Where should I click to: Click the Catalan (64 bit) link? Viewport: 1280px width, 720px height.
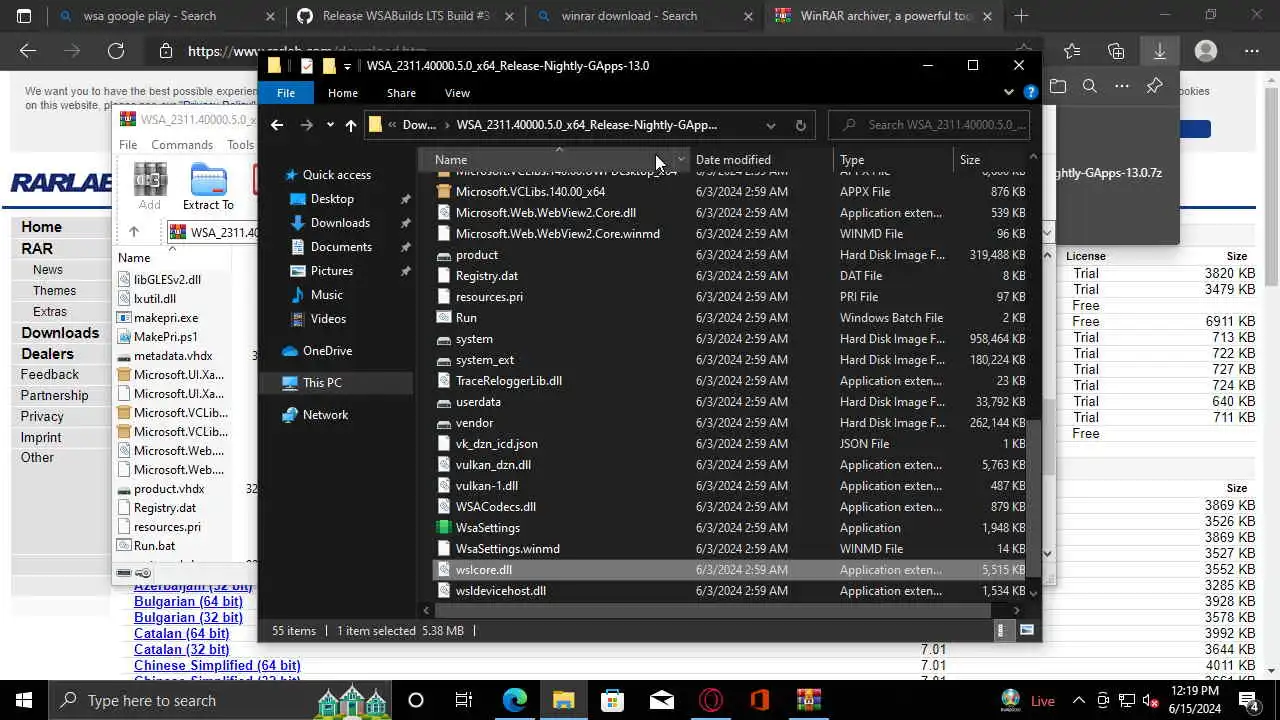(182, 634)
